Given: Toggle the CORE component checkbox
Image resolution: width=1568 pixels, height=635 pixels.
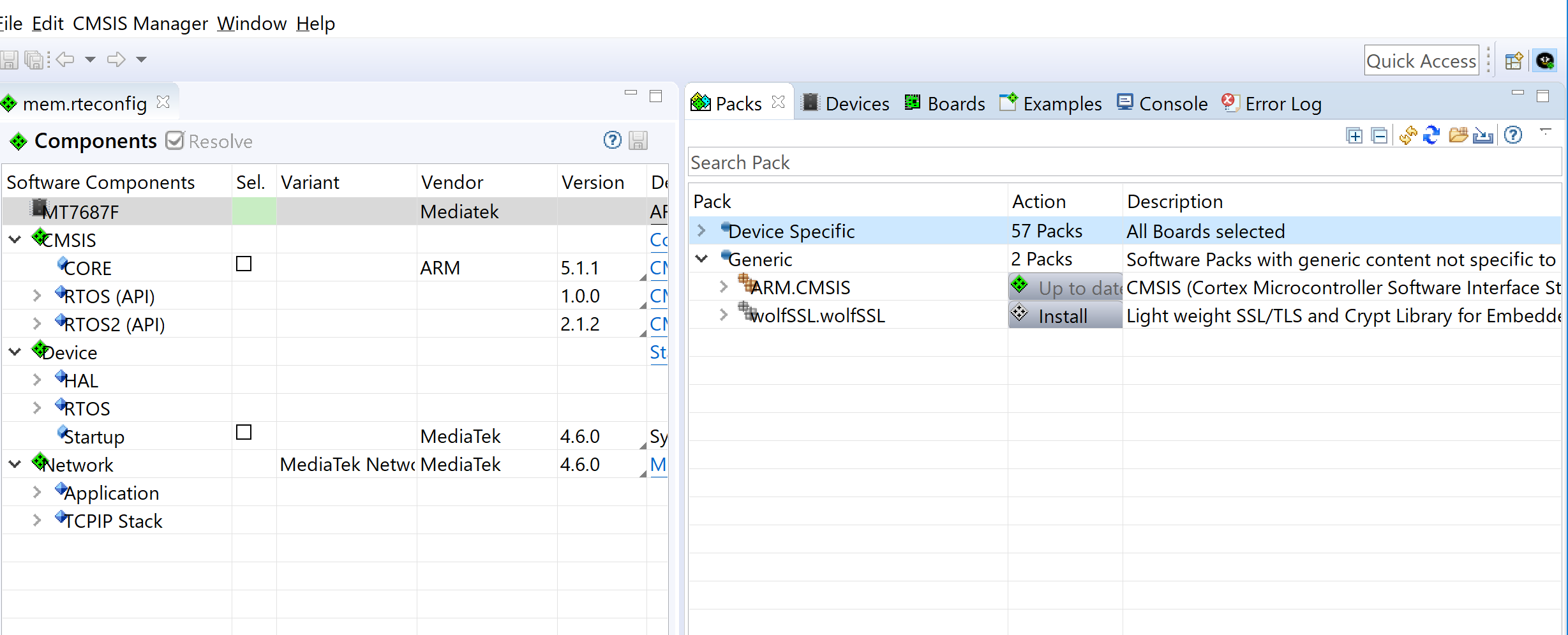Looking at the screenshot, I should [243, 263].
